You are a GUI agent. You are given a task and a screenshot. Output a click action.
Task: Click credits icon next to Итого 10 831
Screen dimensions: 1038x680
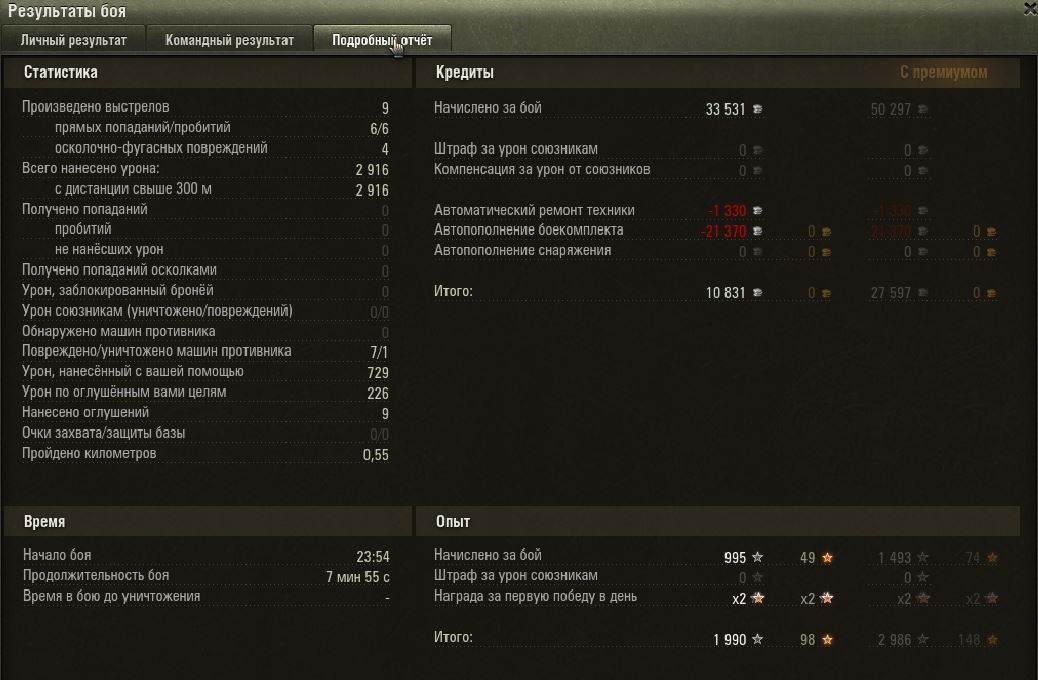[757, 293]
